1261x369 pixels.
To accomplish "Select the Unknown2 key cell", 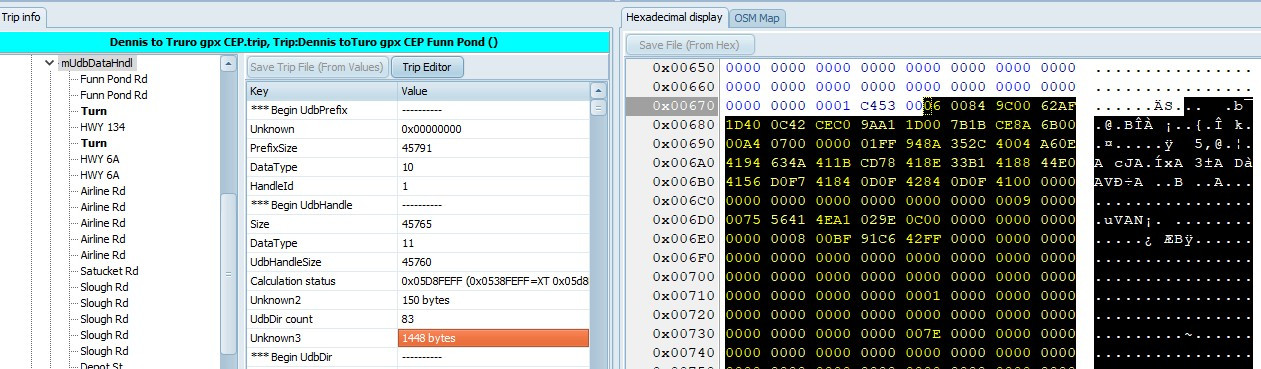I will 321,300.
